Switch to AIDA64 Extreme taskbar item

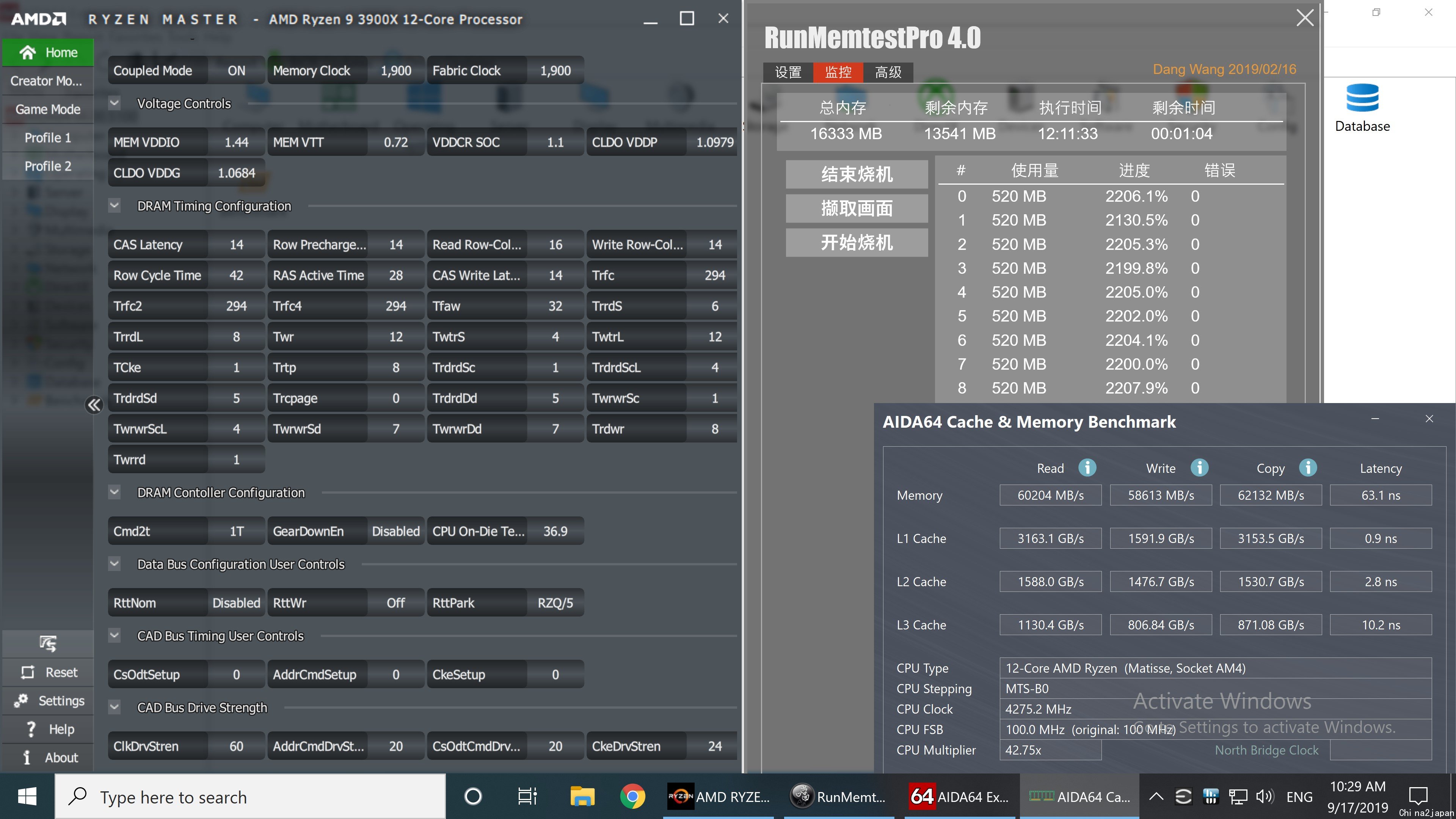click(x=960, y=796)
